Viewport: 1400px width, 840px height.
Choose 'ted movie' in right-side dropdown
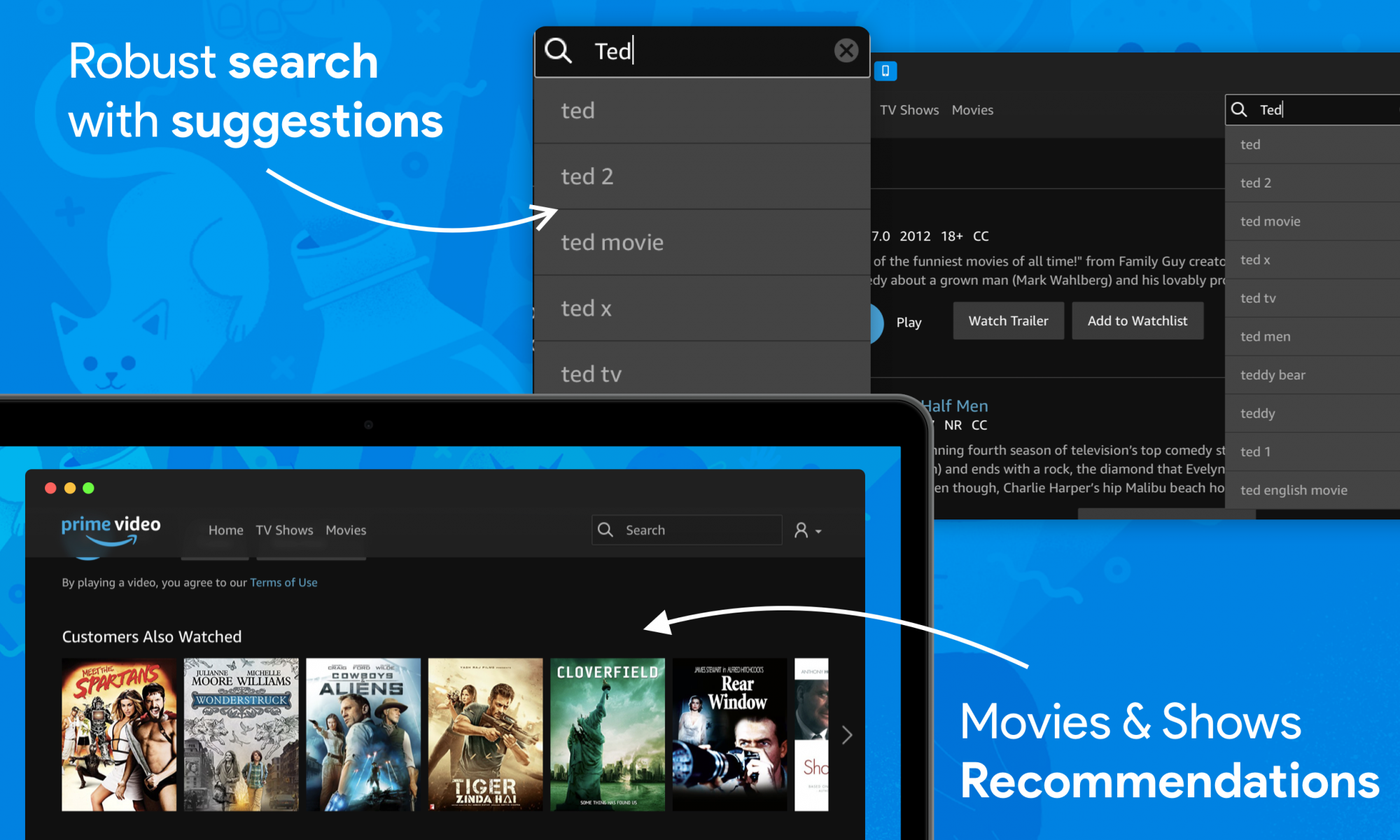(x=1312, y=222)
